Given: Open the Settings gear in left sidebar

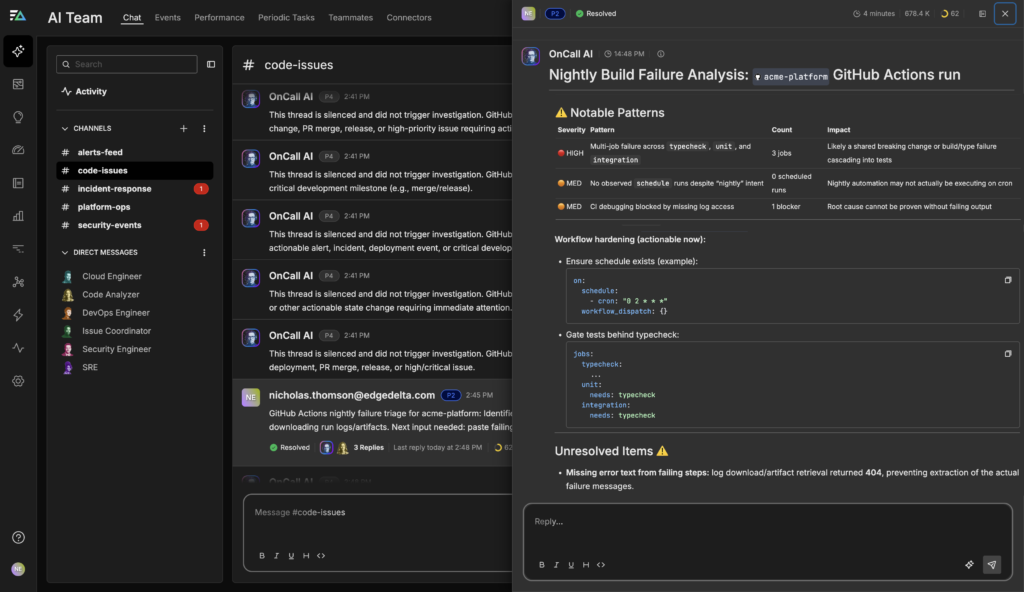Looking at the screenshot, I should (x=18, y=381).
